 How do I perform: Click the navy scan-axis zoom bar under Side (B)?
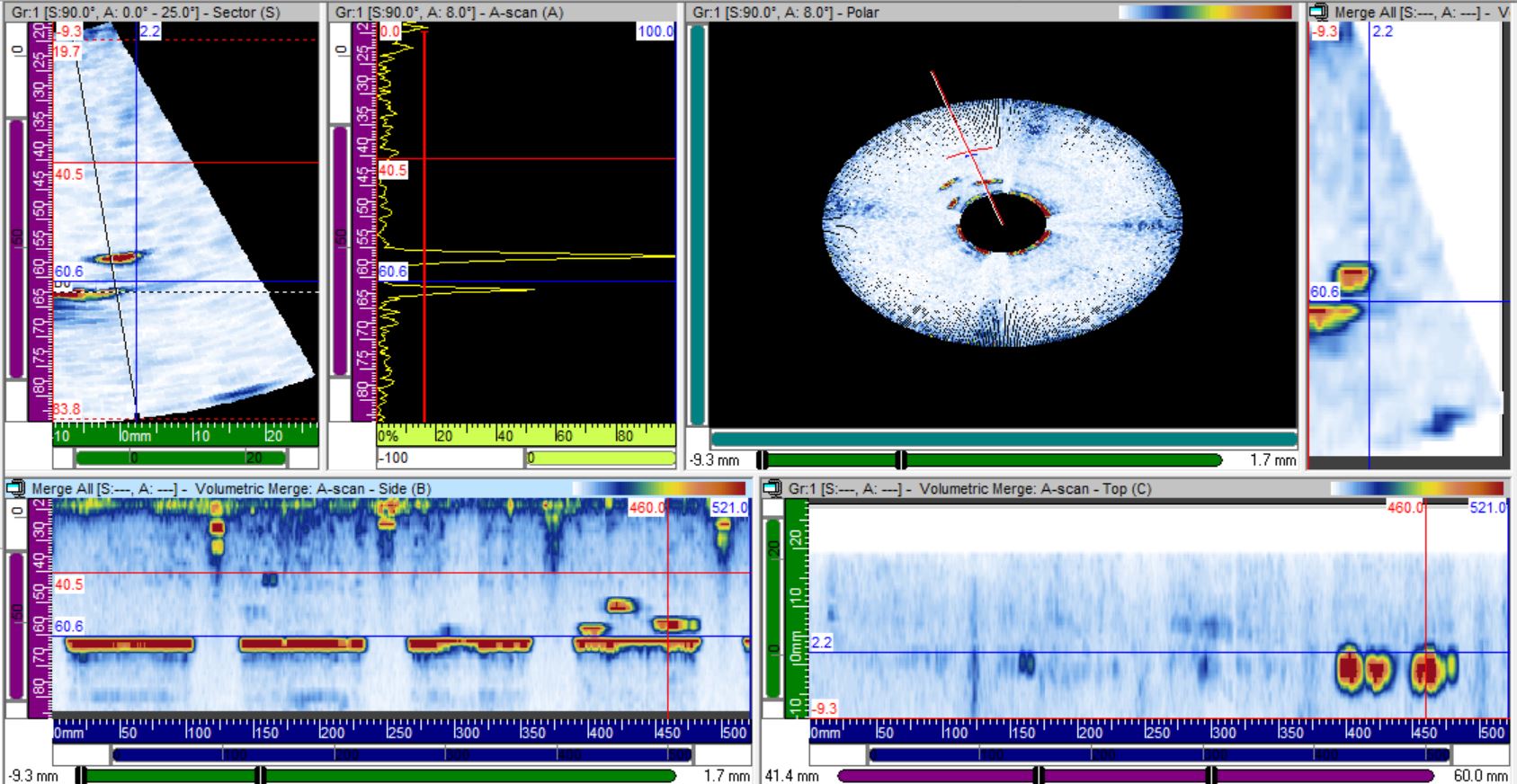401,754
